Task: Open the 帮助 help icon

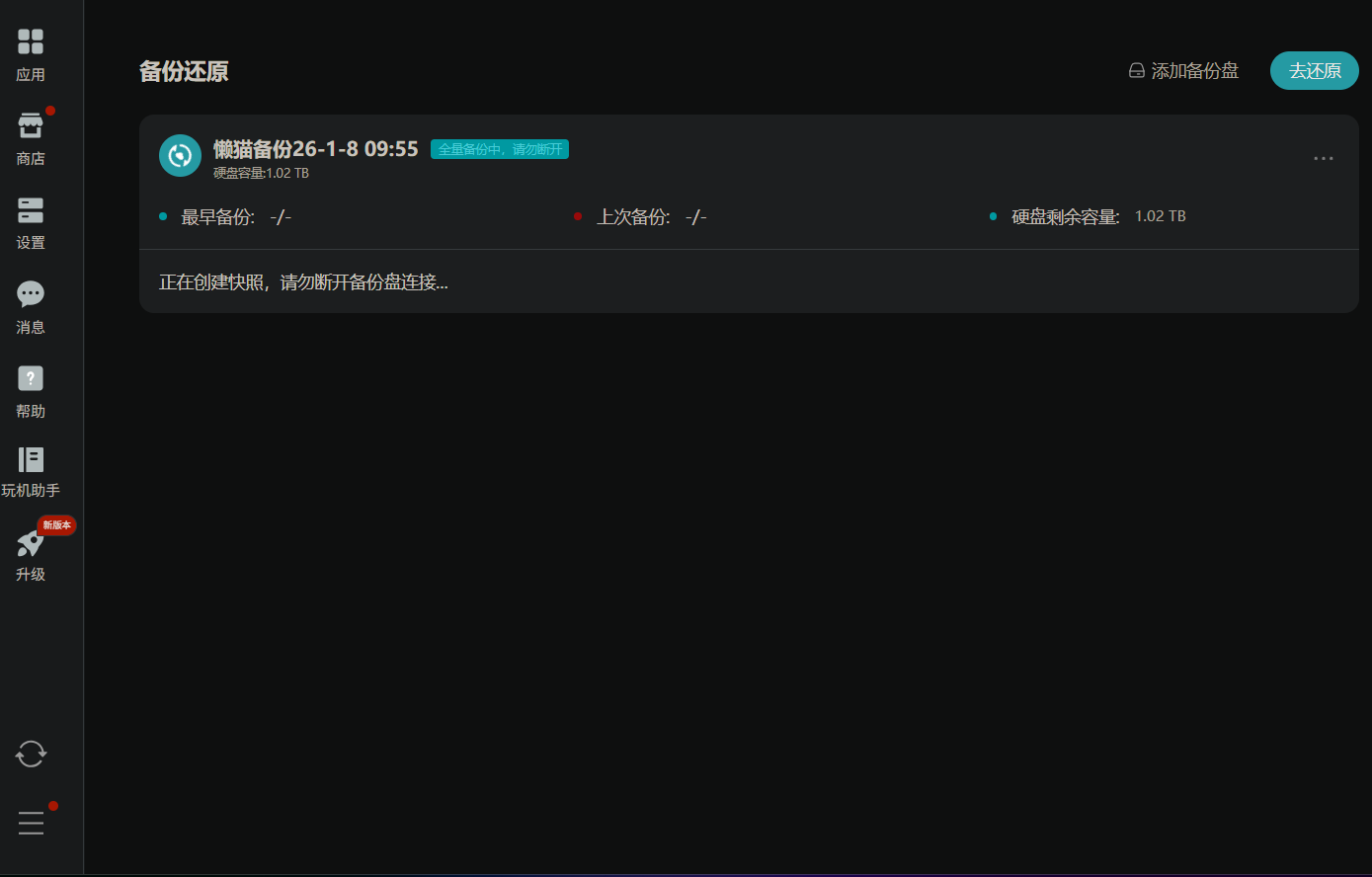Action: [31, 378]
